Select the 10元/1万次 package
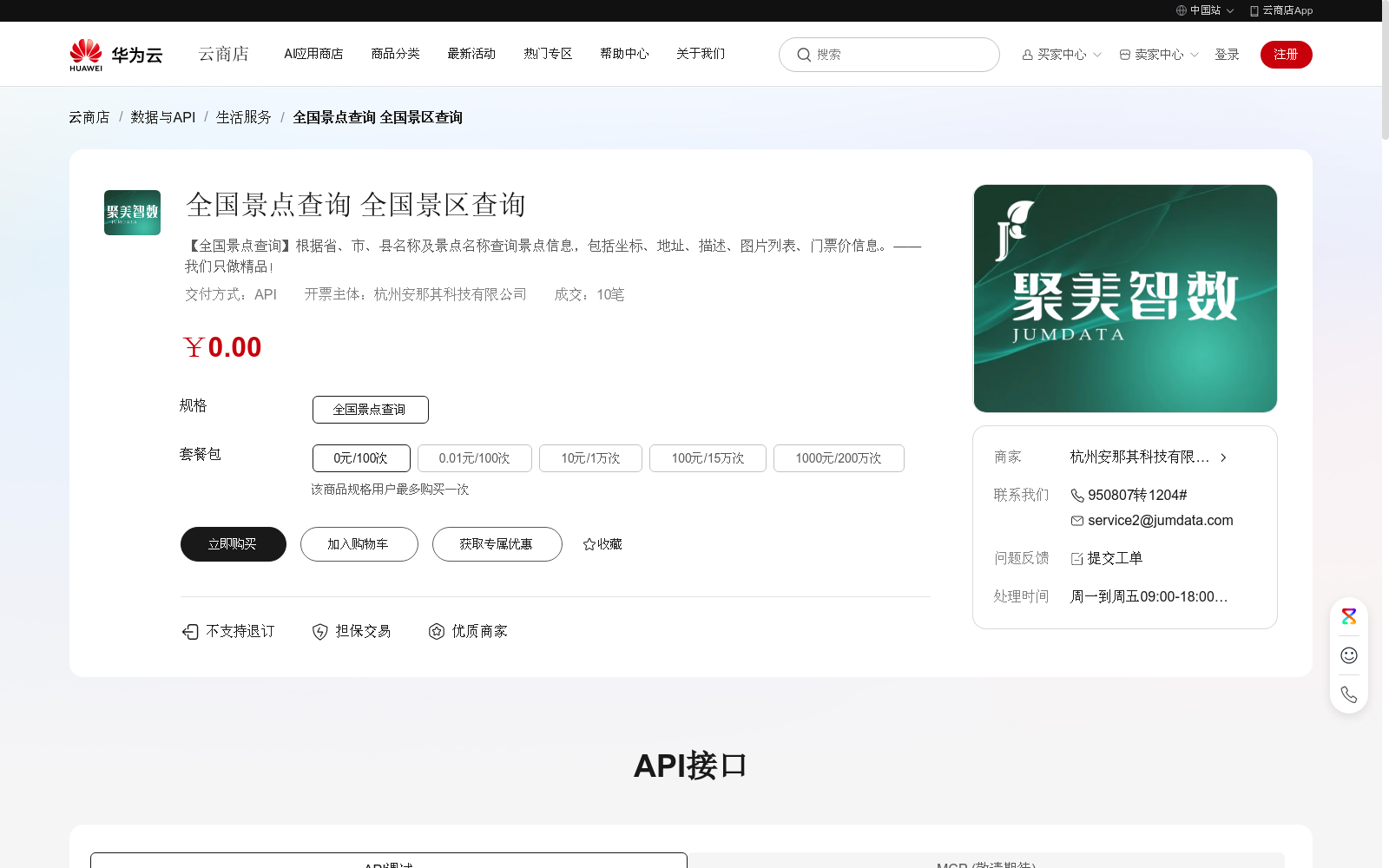Viewport: 1389px width, 868px height. coord(590,458)
